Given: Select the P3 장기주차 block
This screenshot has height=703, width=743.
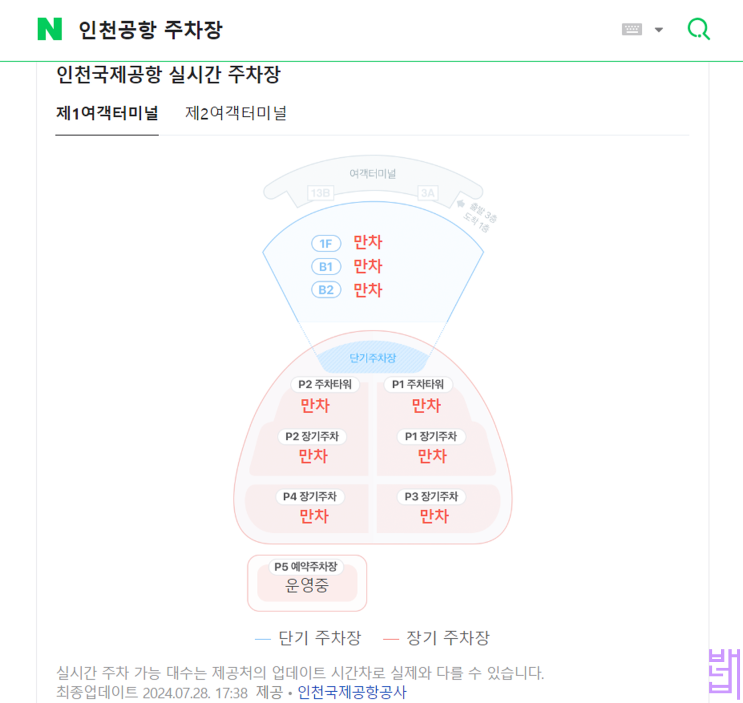Looking at the screenshot, I should tap(433, 507).
